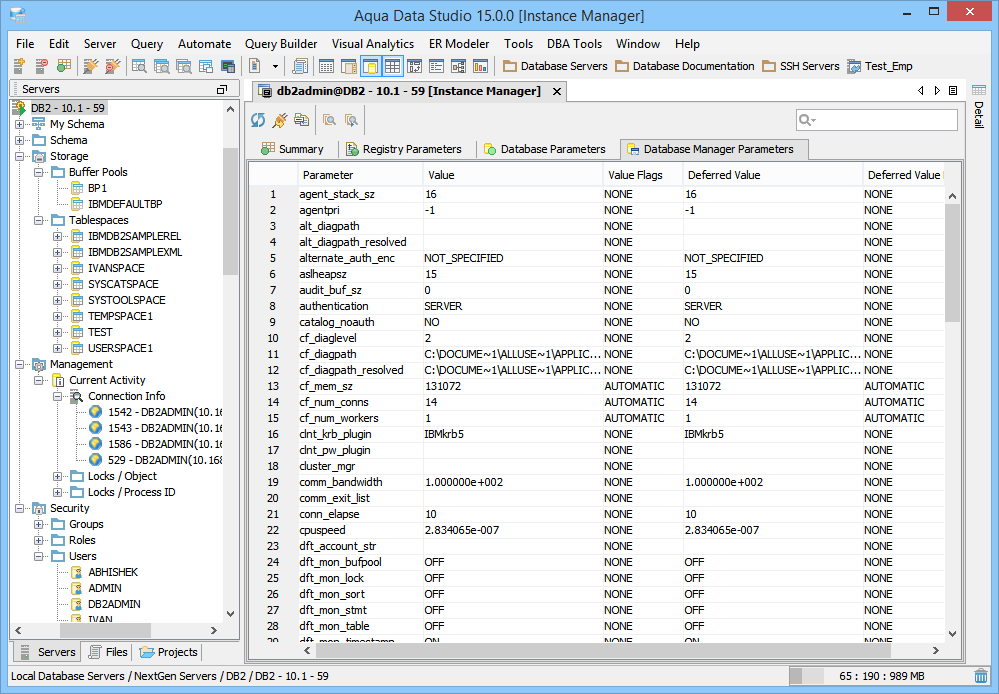Viewport: 999px width, 694px height.
Task: Open the search field magnifier dropdown
Action: [x=808, y=120]
